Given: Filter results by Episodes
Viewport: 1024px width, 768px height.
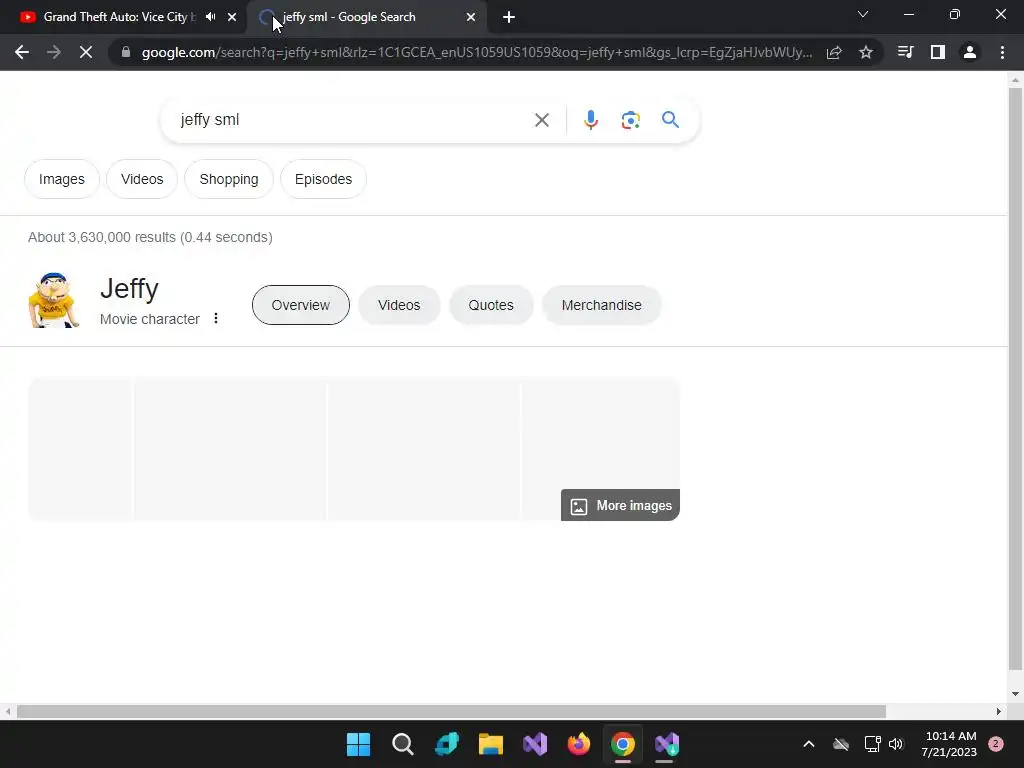Looking at the screenshot, I should (x=323, y=179).
